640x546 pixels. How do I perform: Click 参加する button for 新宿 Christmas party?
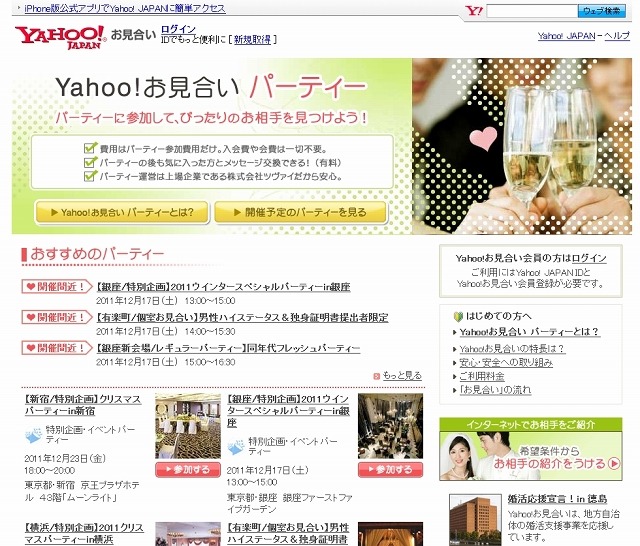coord(188,470)
